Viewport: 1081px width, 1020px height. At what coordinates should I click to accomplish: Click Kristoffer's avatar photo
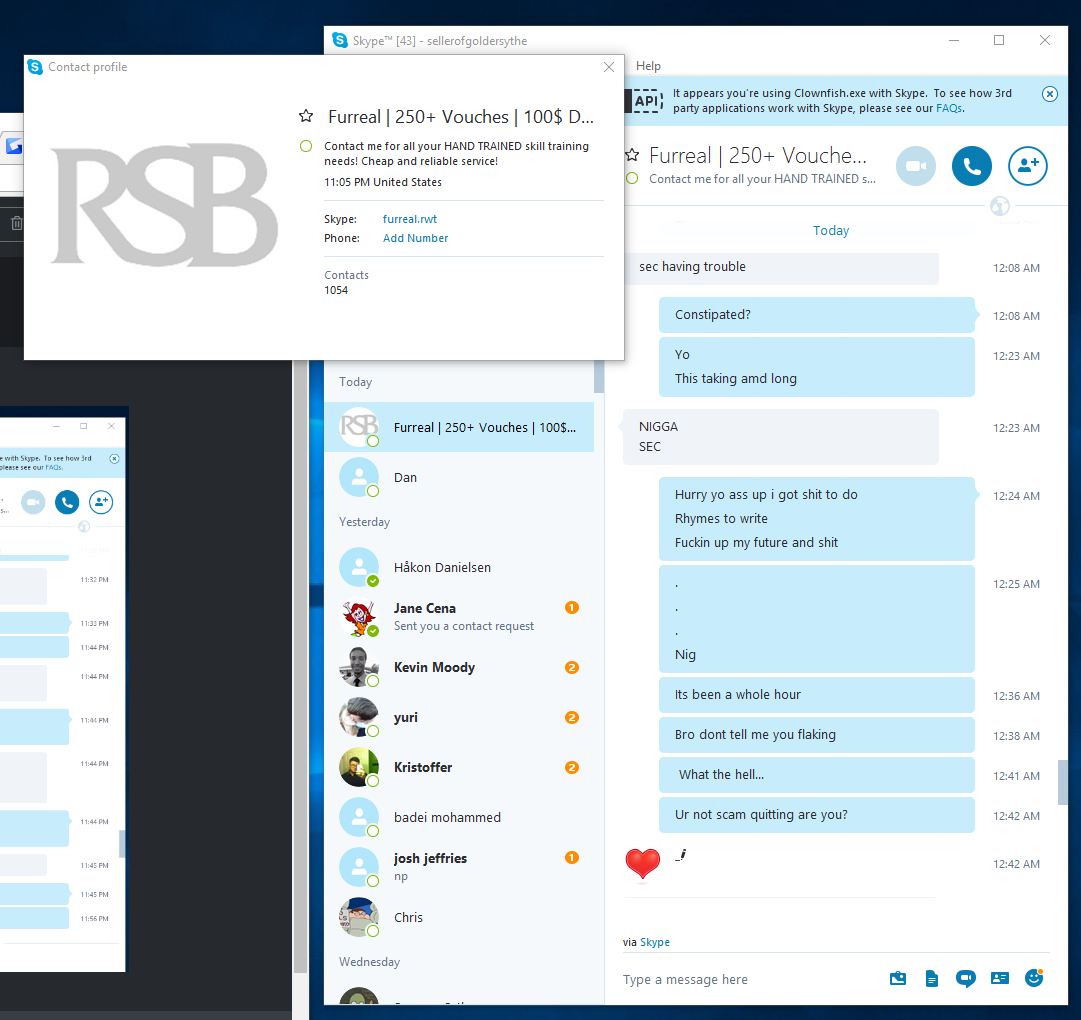point(359,767)
